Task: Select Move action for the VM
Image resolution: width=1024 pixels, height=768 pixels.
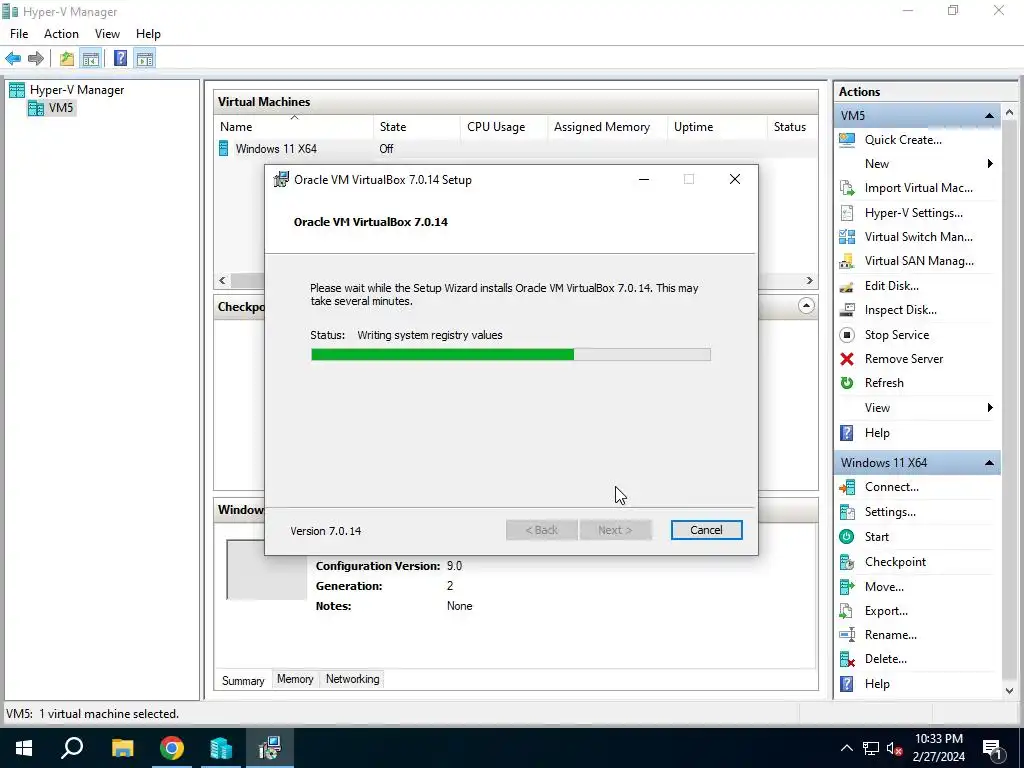Action: [x=884, y=587]
